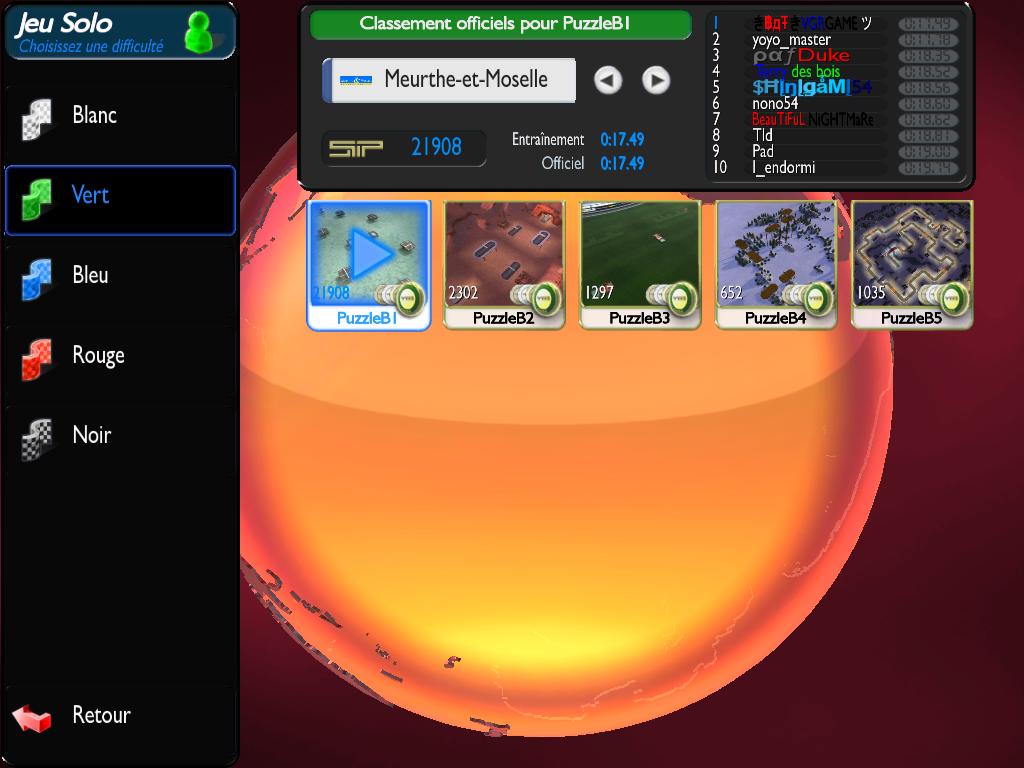This screenshot has width=1024, height=768.
Task: Select yoyo_master in the rankings list
Action: click(x=791, y=40)
